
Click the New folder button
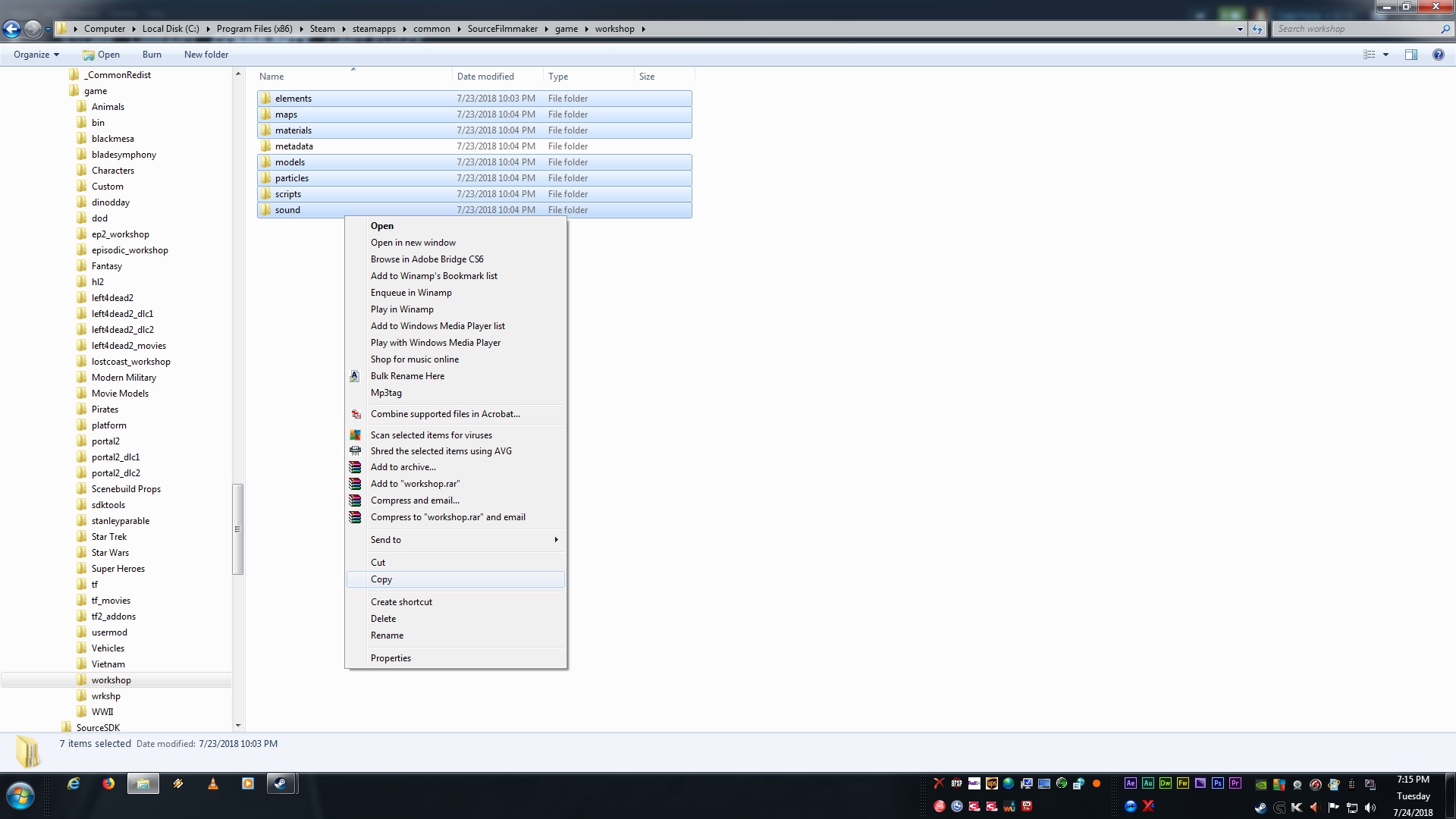[206, 55]
